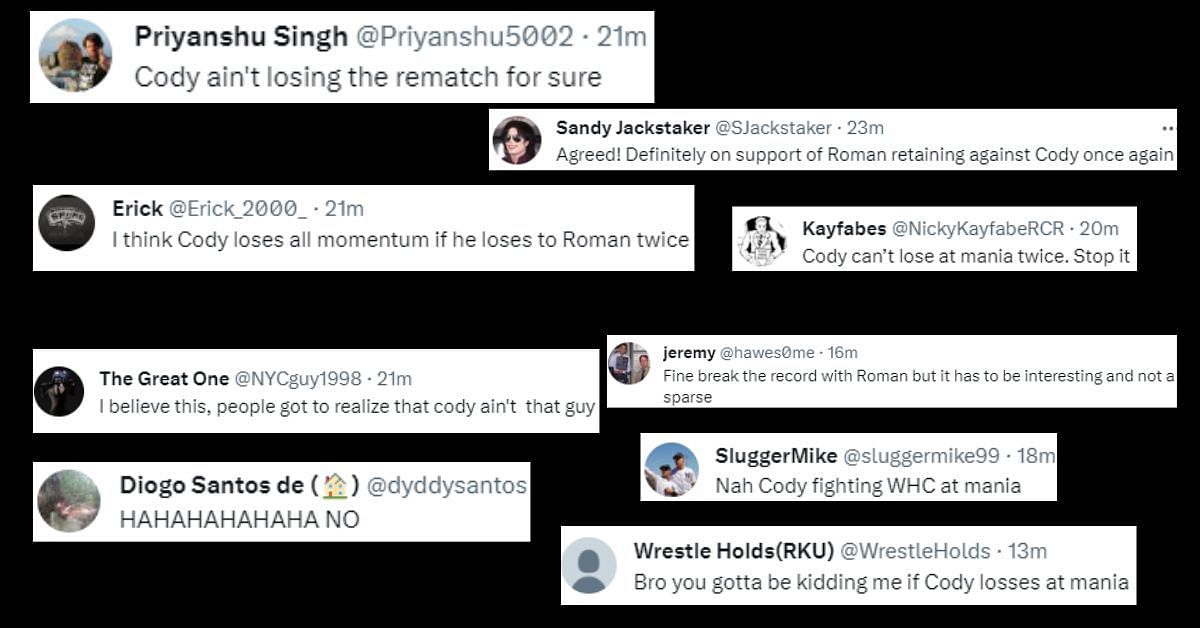Open the @Priyanshu5002 handle link
1200x628 pixels.
coord(464,37)
